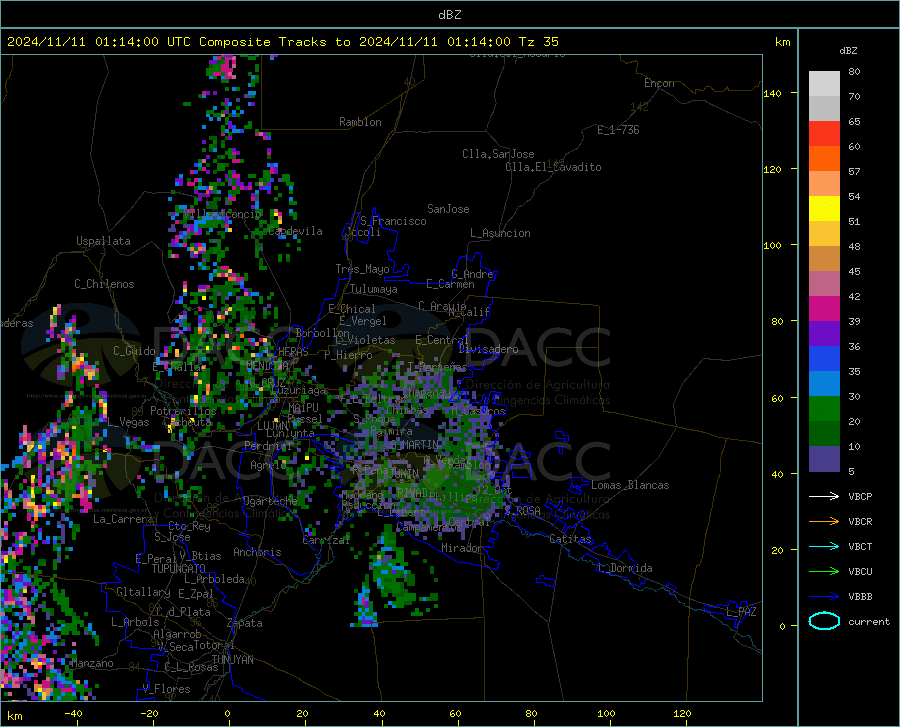Click the cyan VBCT arrow legend icon
The height and width of the screenshot is (727, 900).
click(x=824, y=546)
